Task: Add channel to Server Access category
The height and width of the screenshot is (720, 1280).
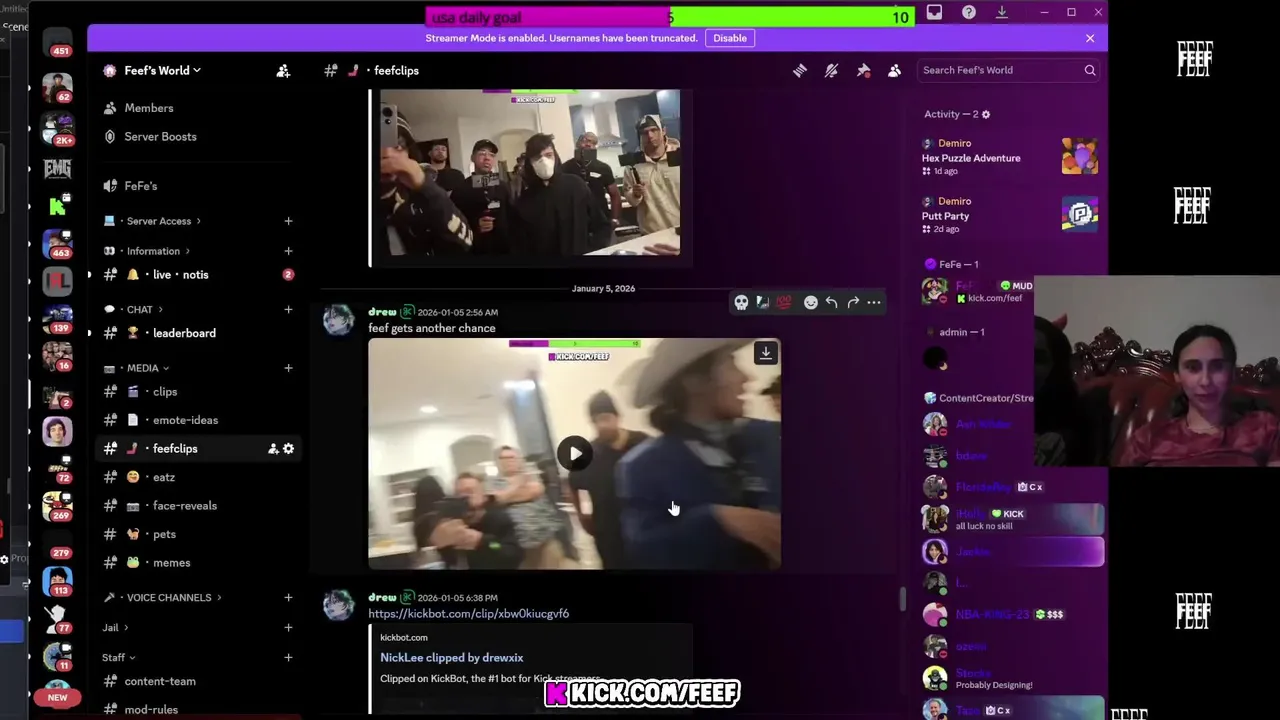Action: coord(288,221)
